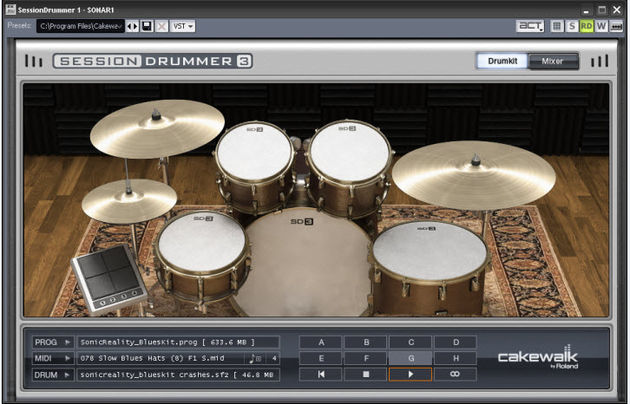Select the Drumkit tab
630x404 pixels.
502,61
